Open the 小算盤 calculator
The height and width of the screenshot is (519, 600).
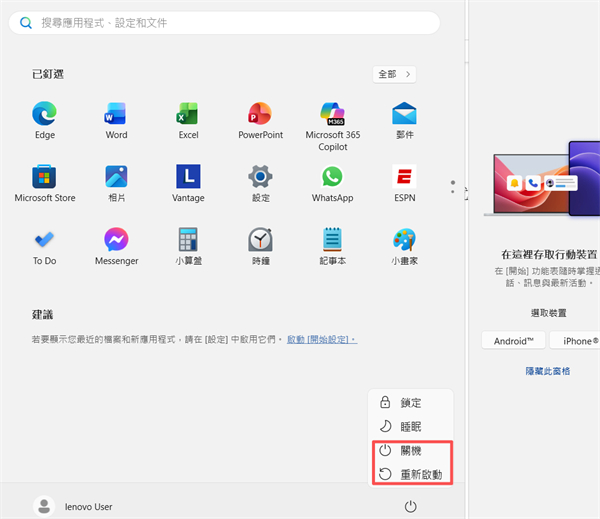coord(188,247)
